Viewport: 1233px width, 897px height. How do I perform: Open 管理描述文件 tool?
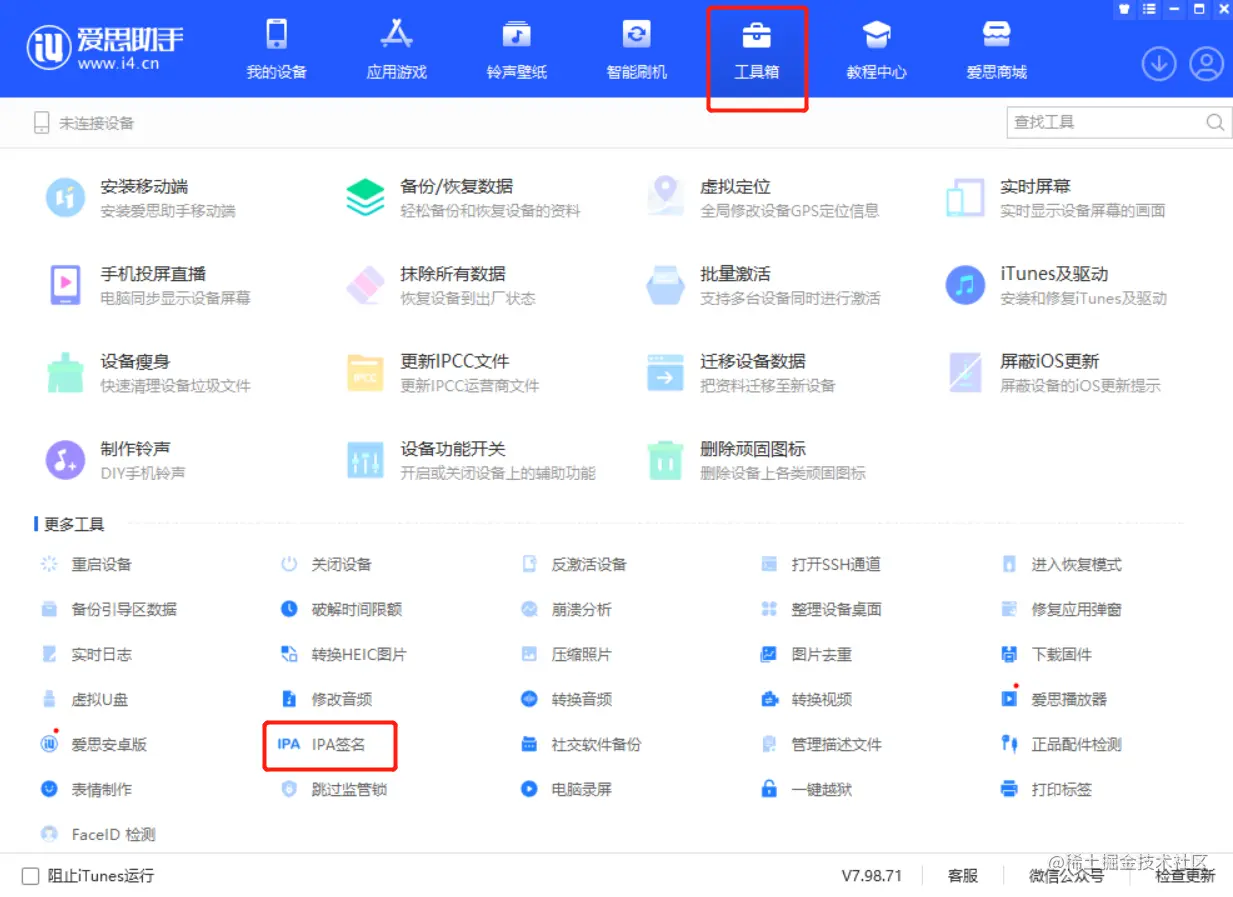coord(821,744)
